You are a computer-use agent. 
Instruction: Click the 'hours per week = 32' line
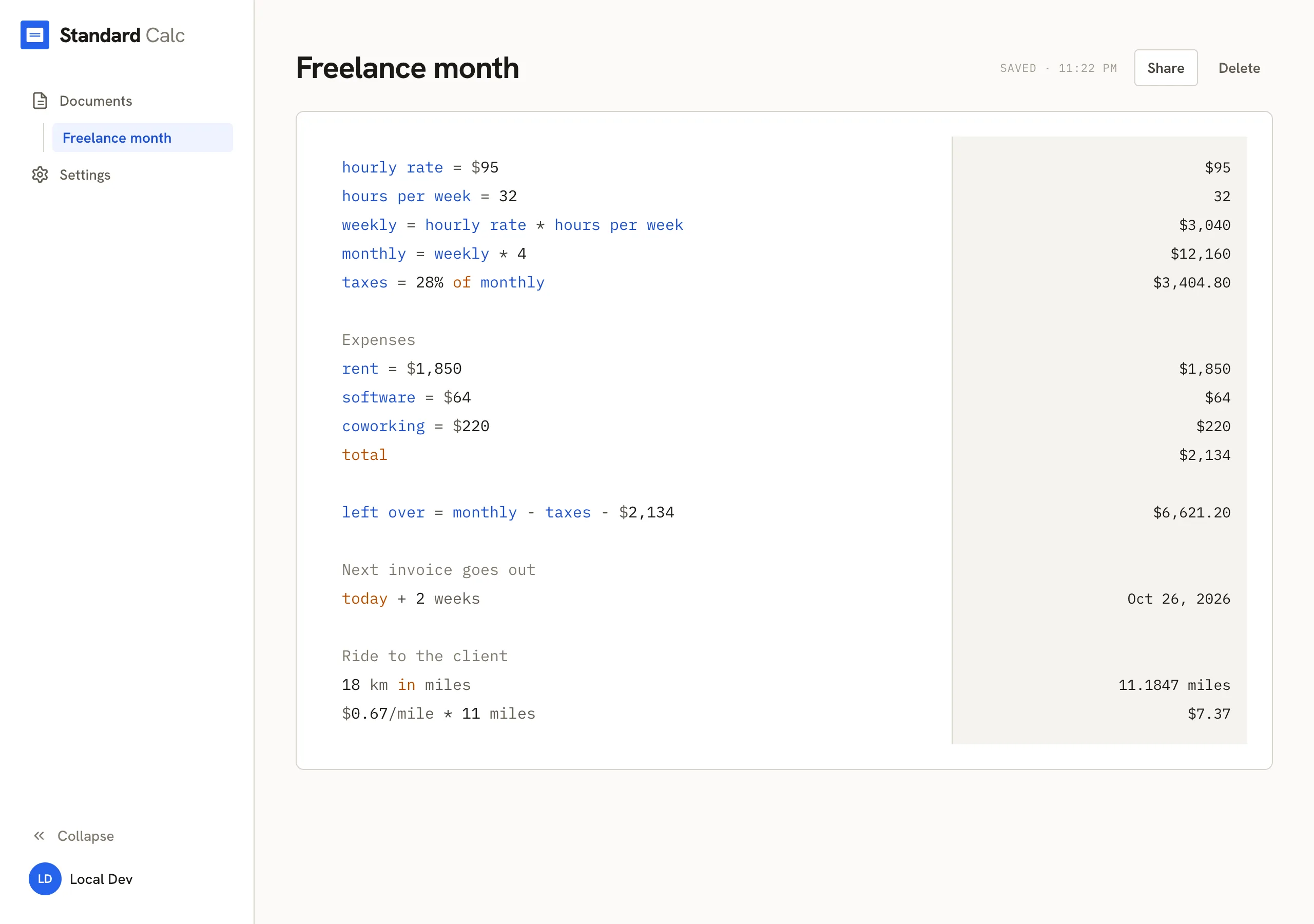pyautogui.click(x=429, y=196)
